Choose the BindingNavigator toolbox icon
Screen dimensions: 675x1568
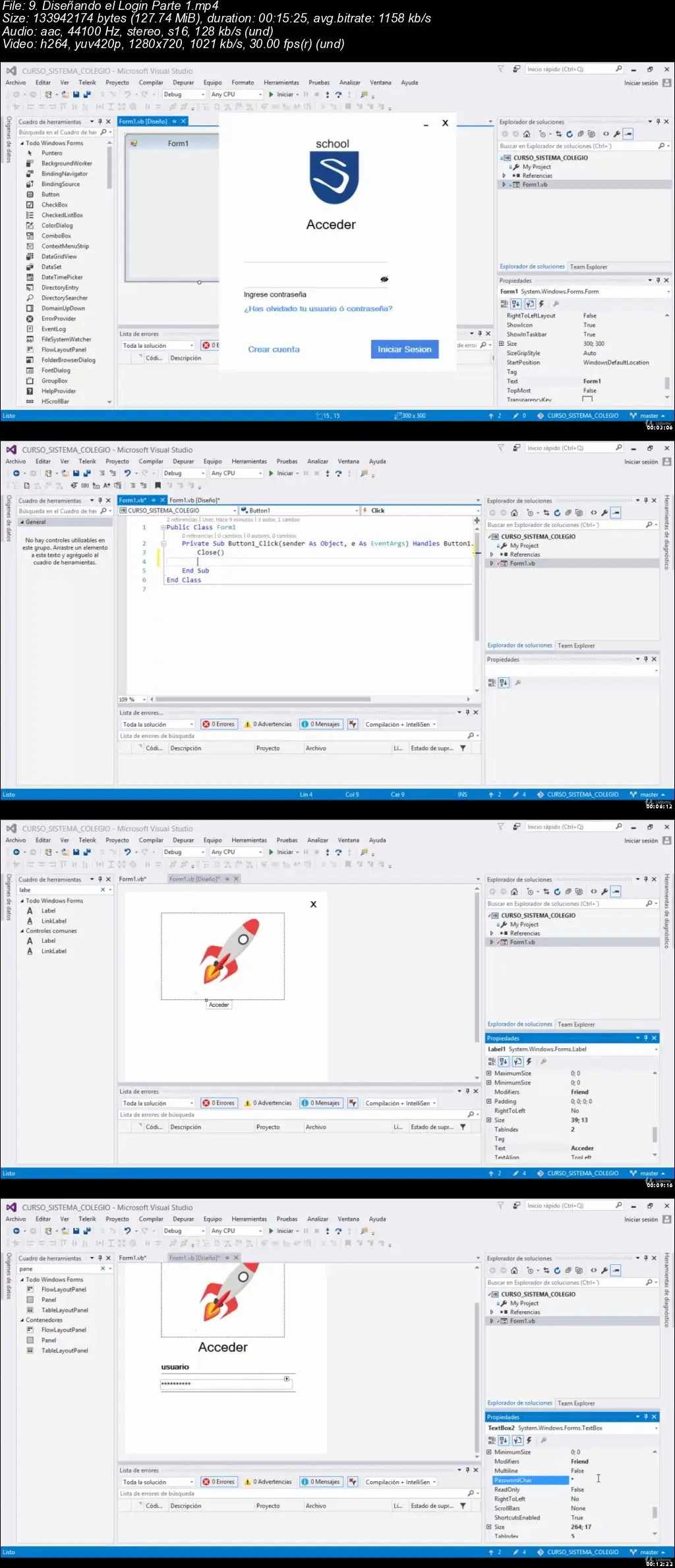coord(30,174)
